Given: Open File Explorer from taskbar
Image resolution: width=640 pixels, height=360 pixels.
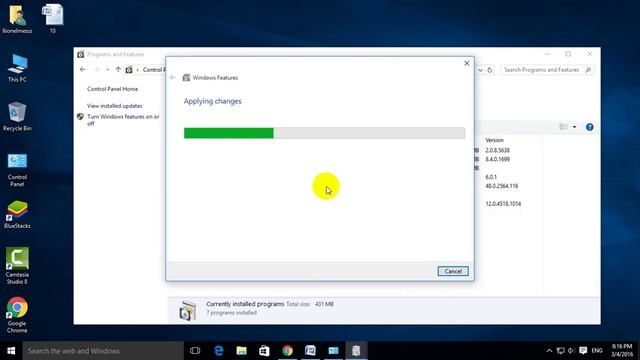Looking at the screenshot, I should pyautogui.click(x=242, y=351).
